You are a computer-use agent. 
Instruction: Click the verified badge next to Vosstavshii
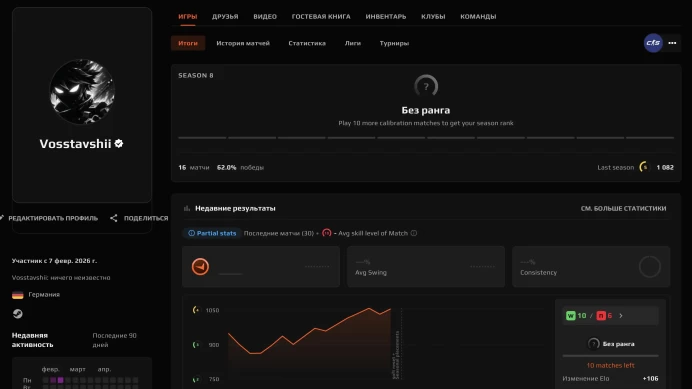pyautogui.click(x=119, y=144)
